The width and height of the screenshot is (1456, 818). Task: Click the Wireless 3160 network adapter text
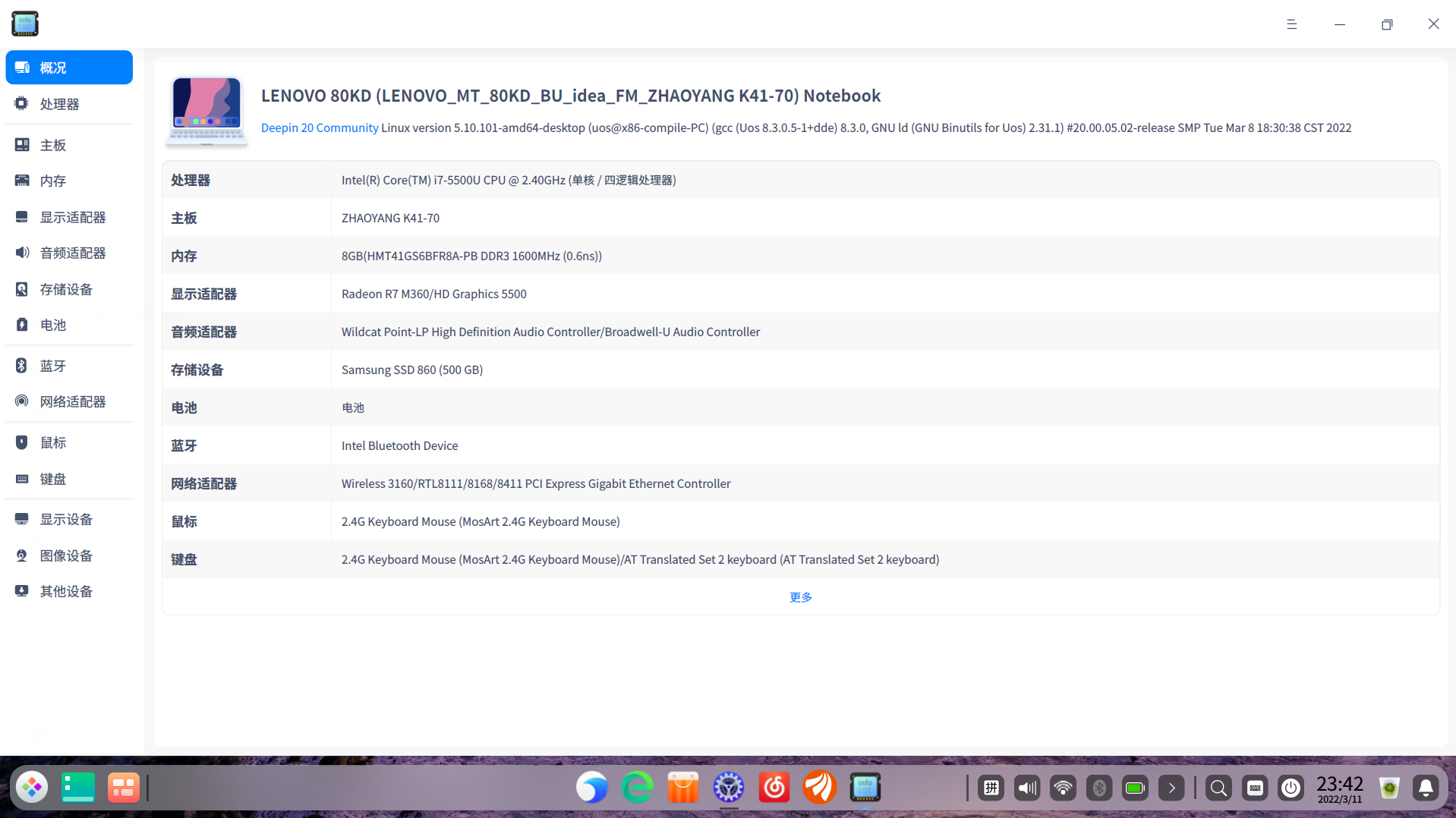(x=536, y=483)
